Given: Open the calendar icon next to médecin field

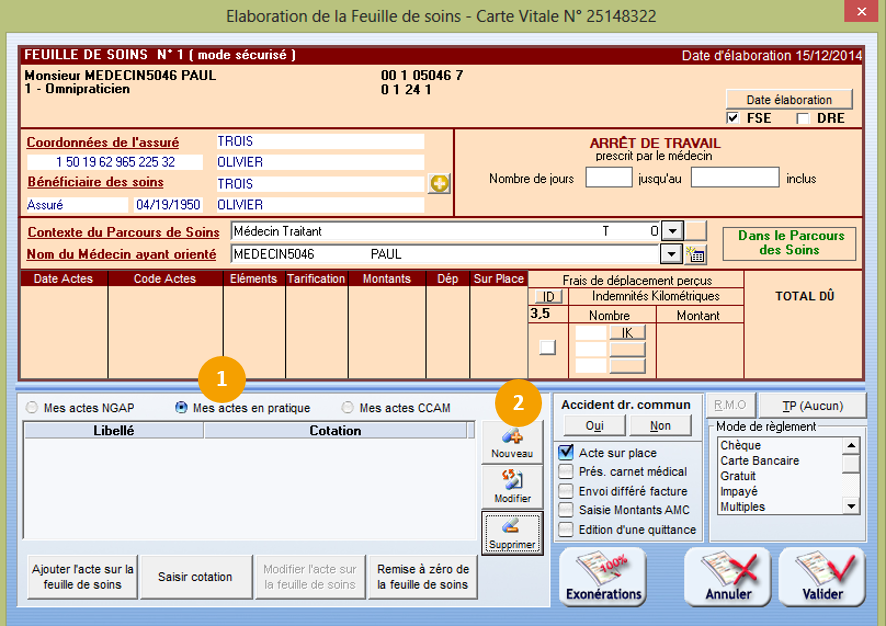Looking at the screenshot, I should [x=695, y=254].
